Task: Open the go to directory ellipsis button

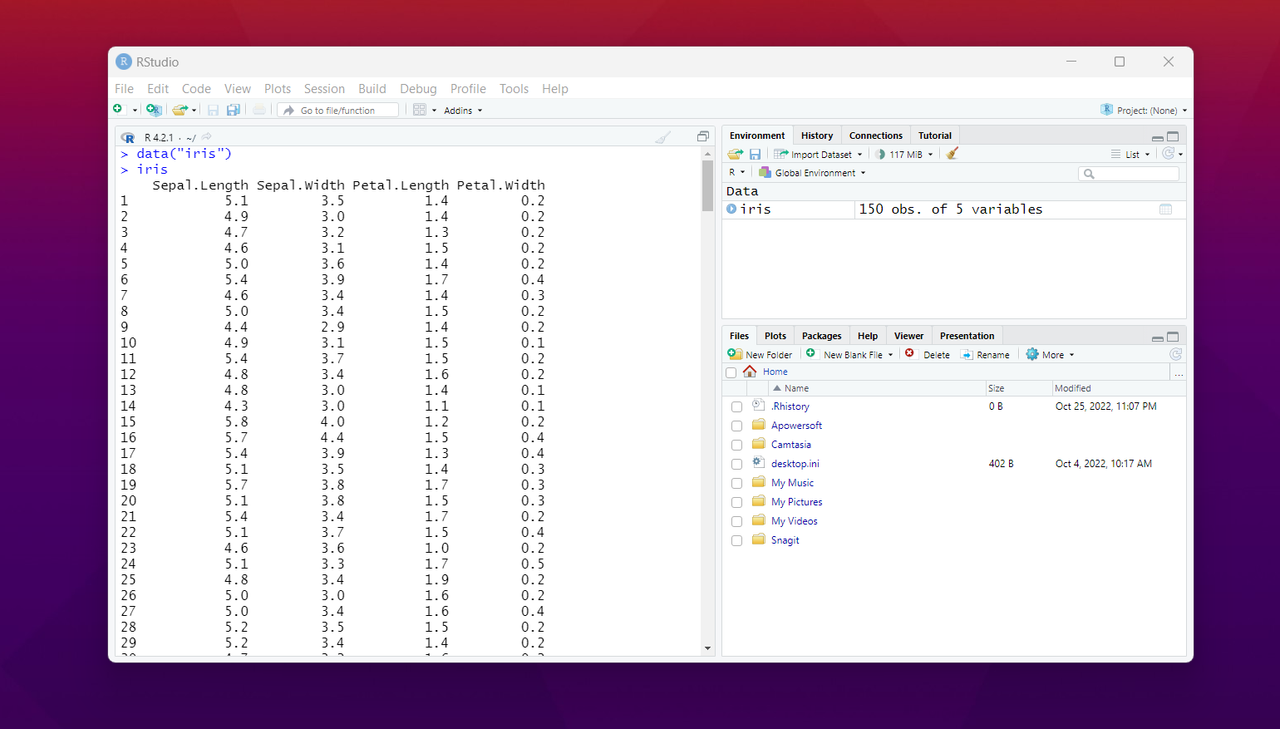Action: tap(1178, 372)
